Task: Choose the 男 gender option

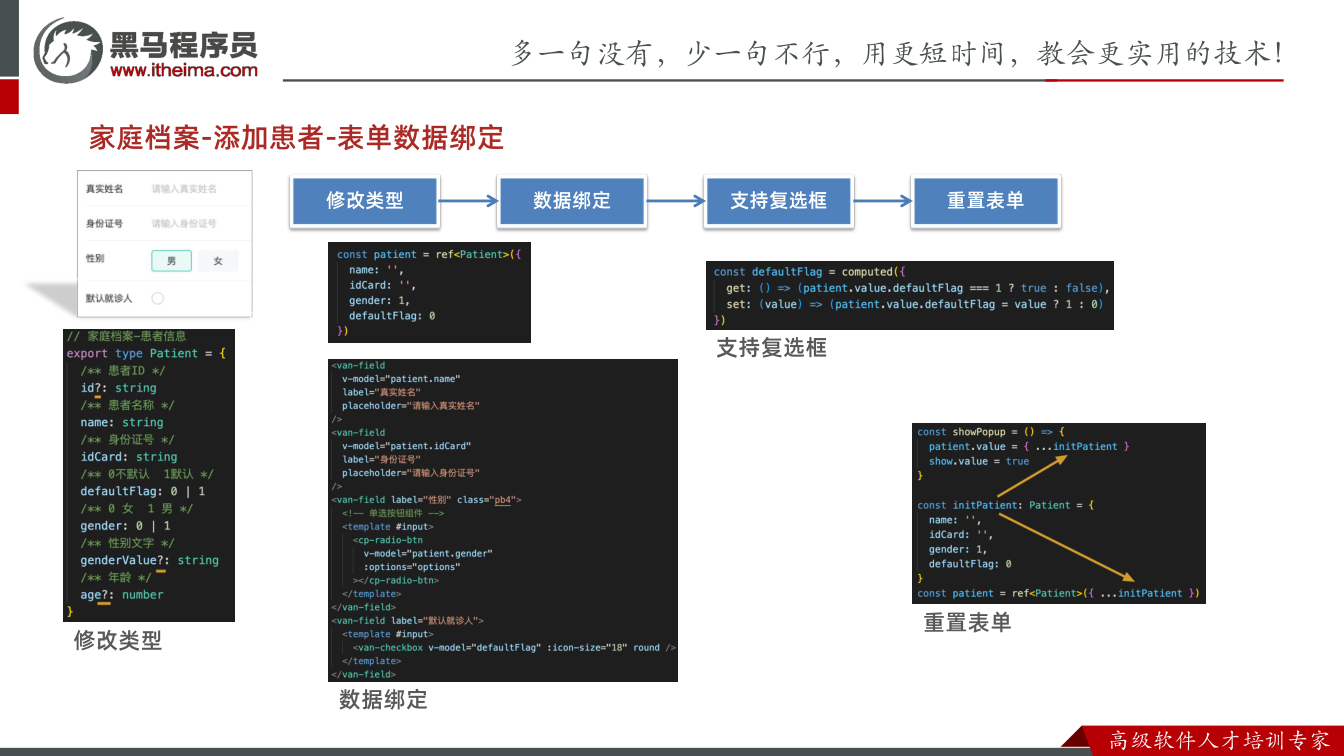Action: coord(171,261)
